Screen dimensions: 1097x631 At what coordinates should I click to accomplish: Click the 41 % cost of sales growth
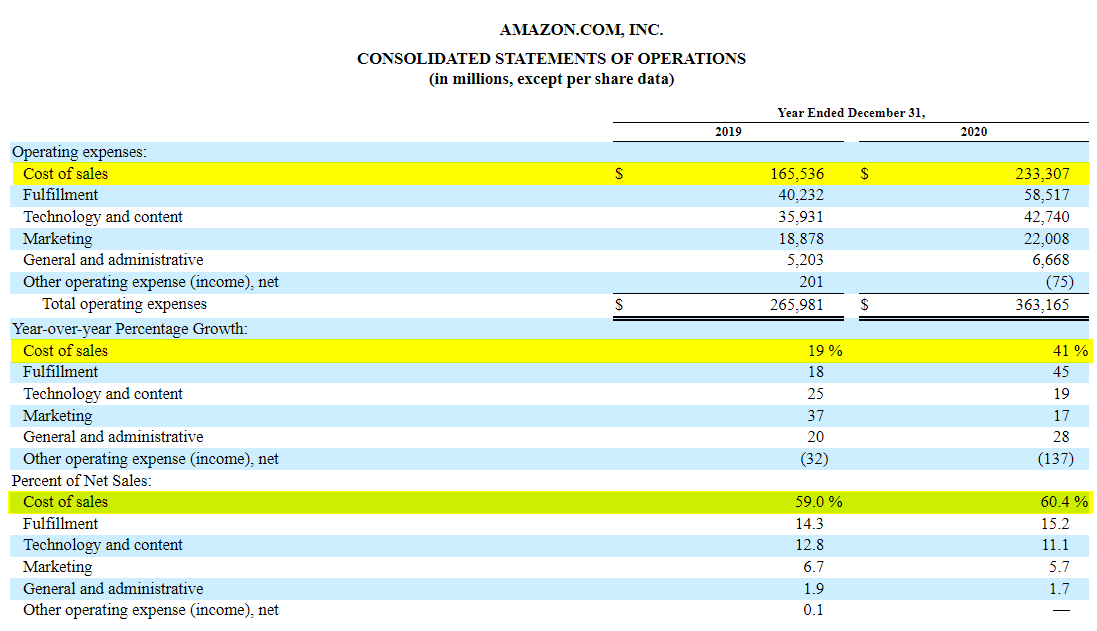(x=1064, y=351)
